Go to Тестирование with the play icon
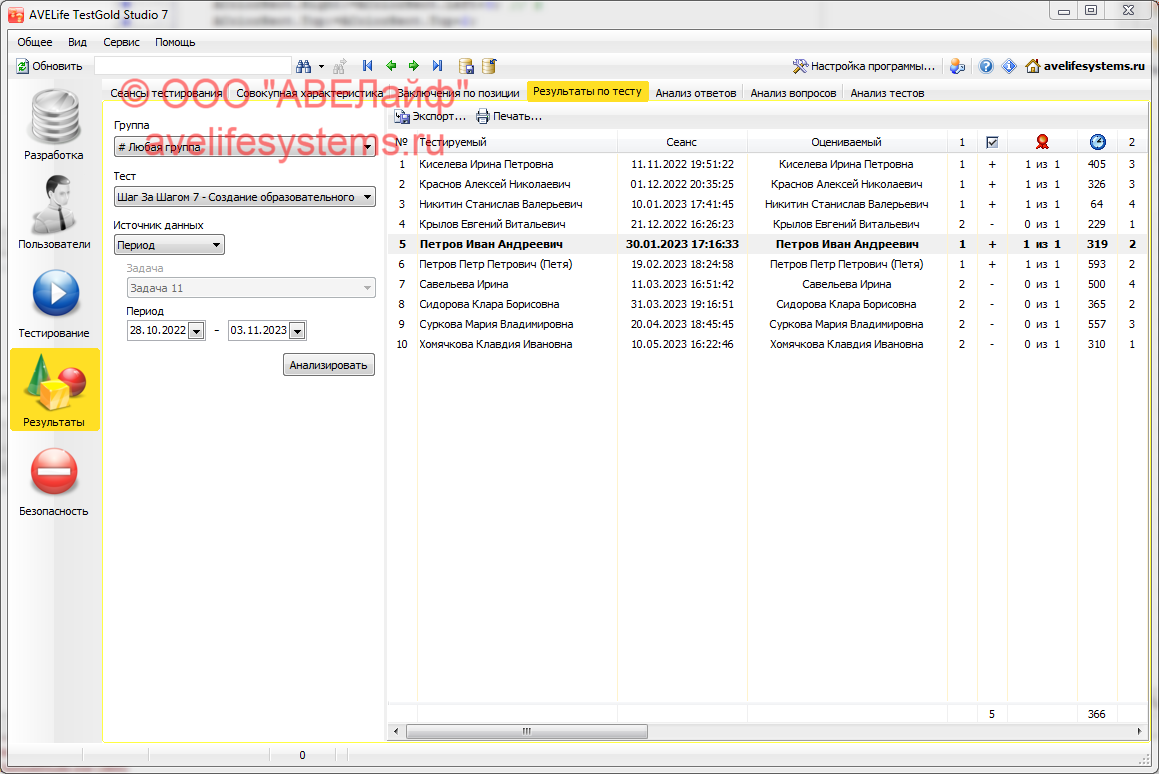Screen dimensions: 1159x774 click(54, 302)
